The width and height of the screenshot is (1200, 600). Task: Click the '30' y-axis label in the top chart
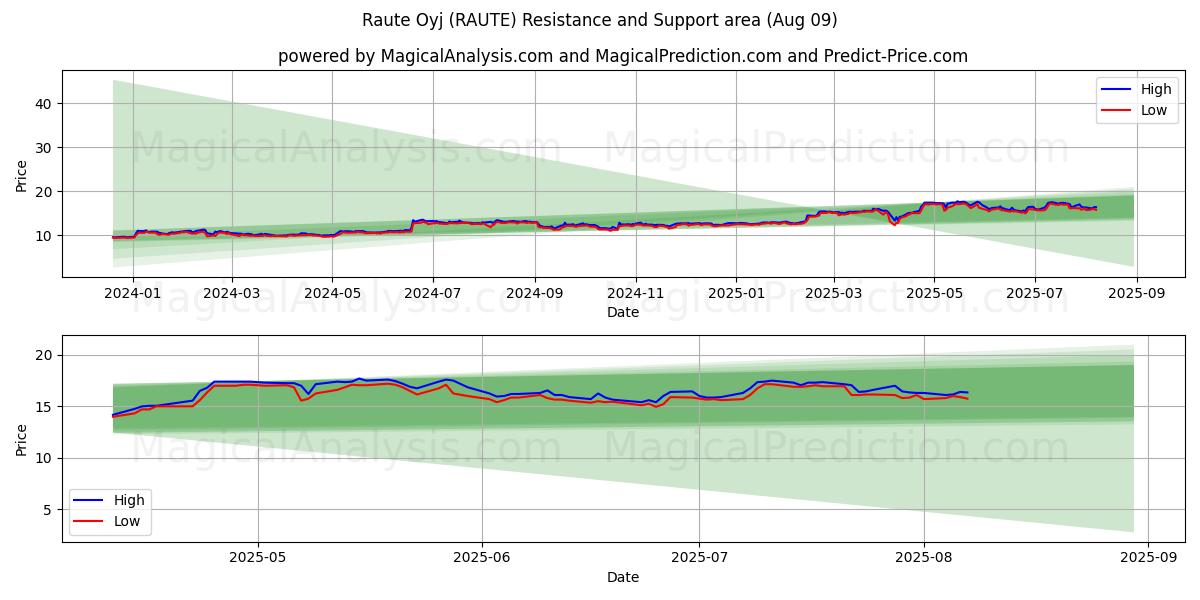click(45, 147)
